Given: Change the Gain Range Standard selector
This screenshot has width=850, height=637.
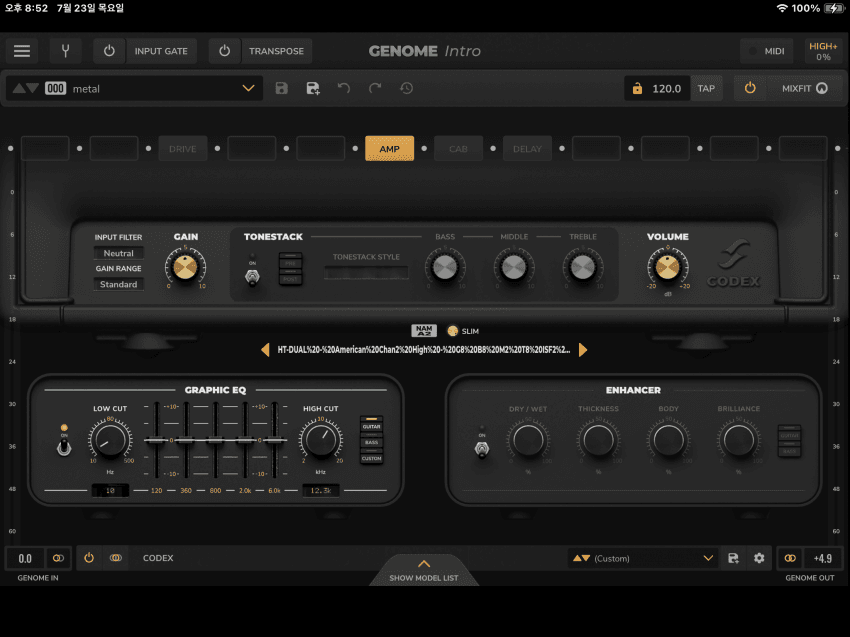Looking at the screenshot, I should pyautogui.click(x=118, y=284).
